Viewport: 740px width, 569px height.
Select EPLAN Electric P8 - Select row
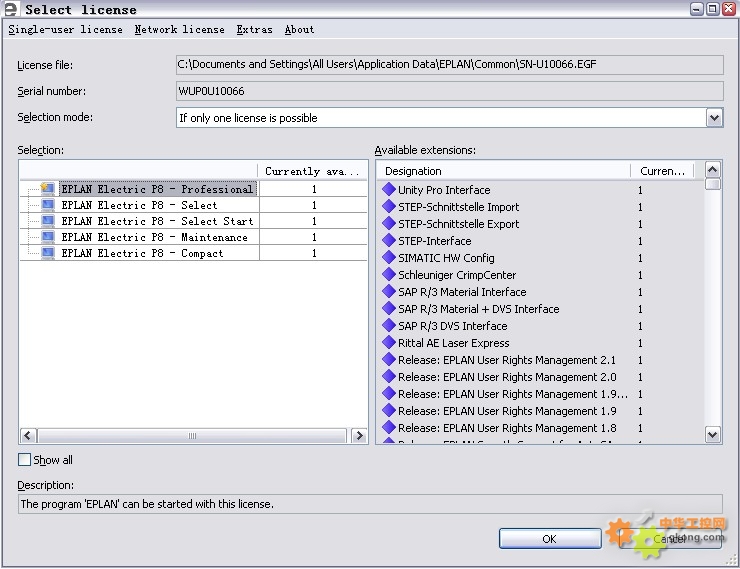click(193, 205)
